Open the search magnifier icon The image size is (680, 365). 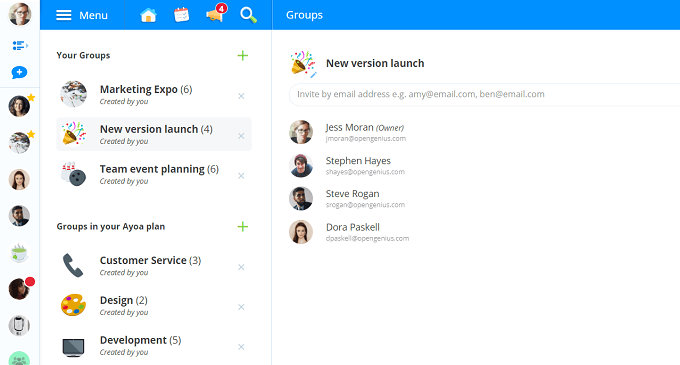tap(248, 15)
